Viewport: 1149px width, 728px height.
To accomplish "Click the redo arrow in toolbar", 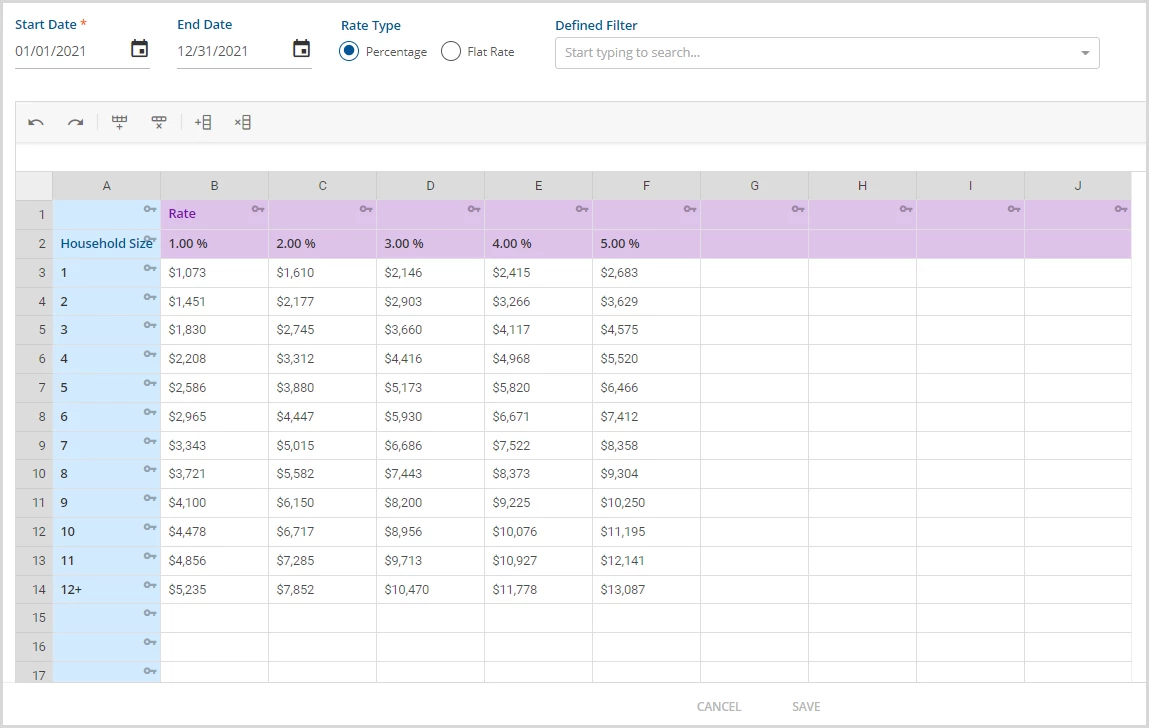I will (x=75, y=122).
